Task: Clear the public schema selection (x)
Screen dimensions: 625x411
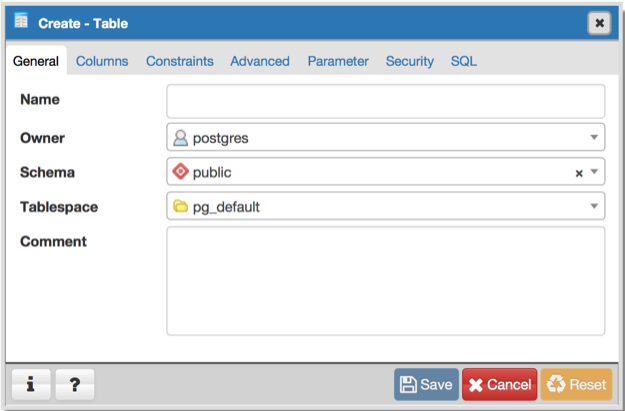Action: pos(578,173)
